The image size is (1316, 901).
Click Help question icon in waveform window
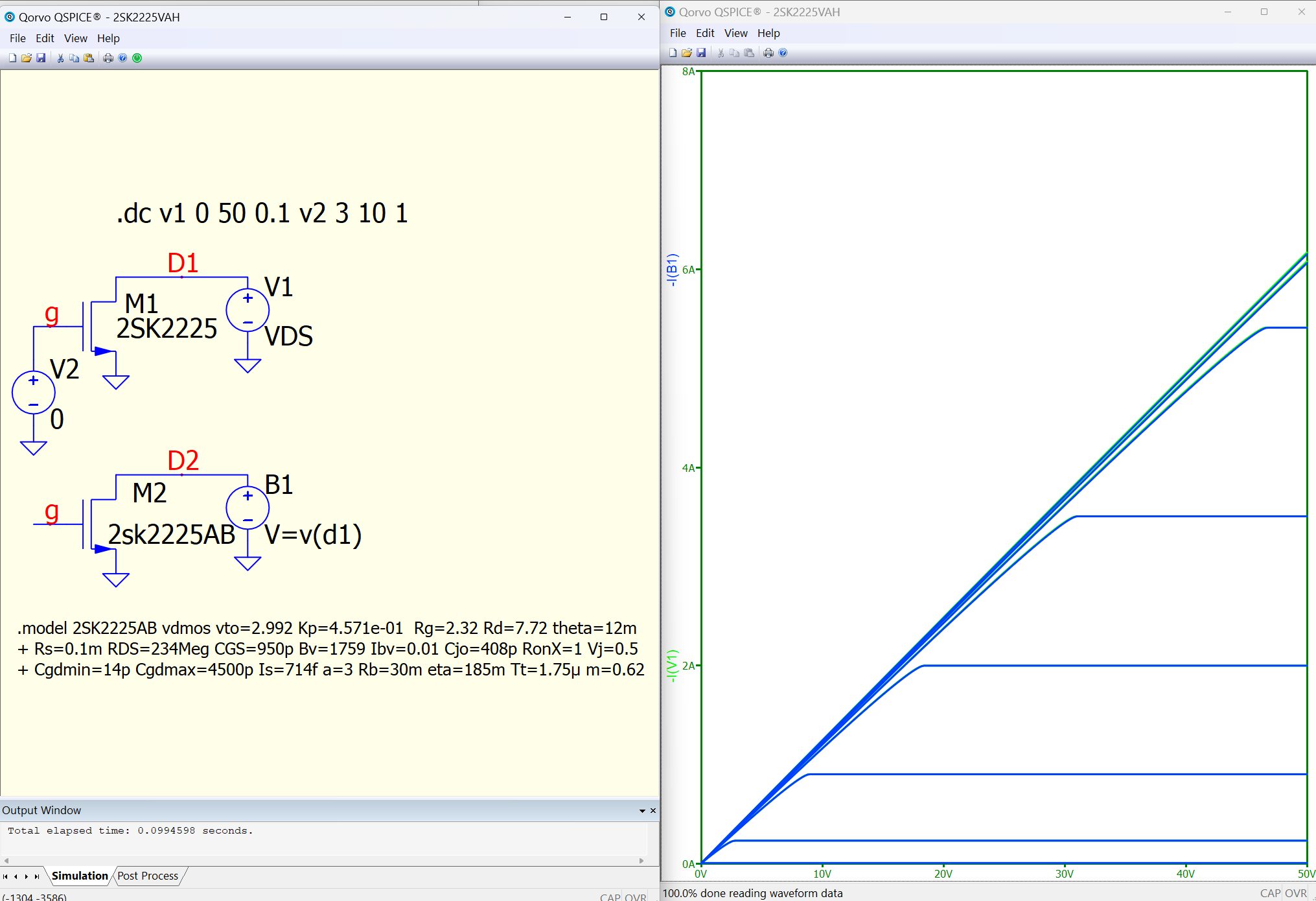783,53
